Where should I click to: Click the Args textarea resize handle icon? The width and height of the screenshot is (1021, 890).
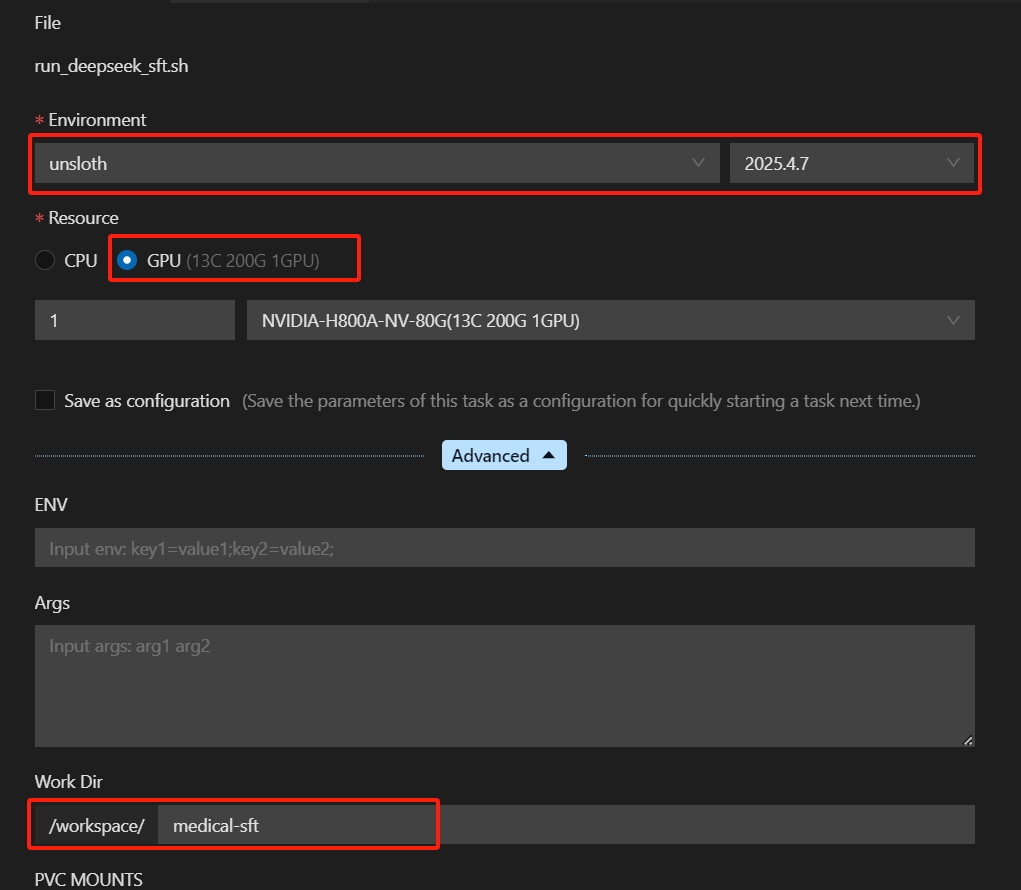pyautogui.click(x=967, y=739)
